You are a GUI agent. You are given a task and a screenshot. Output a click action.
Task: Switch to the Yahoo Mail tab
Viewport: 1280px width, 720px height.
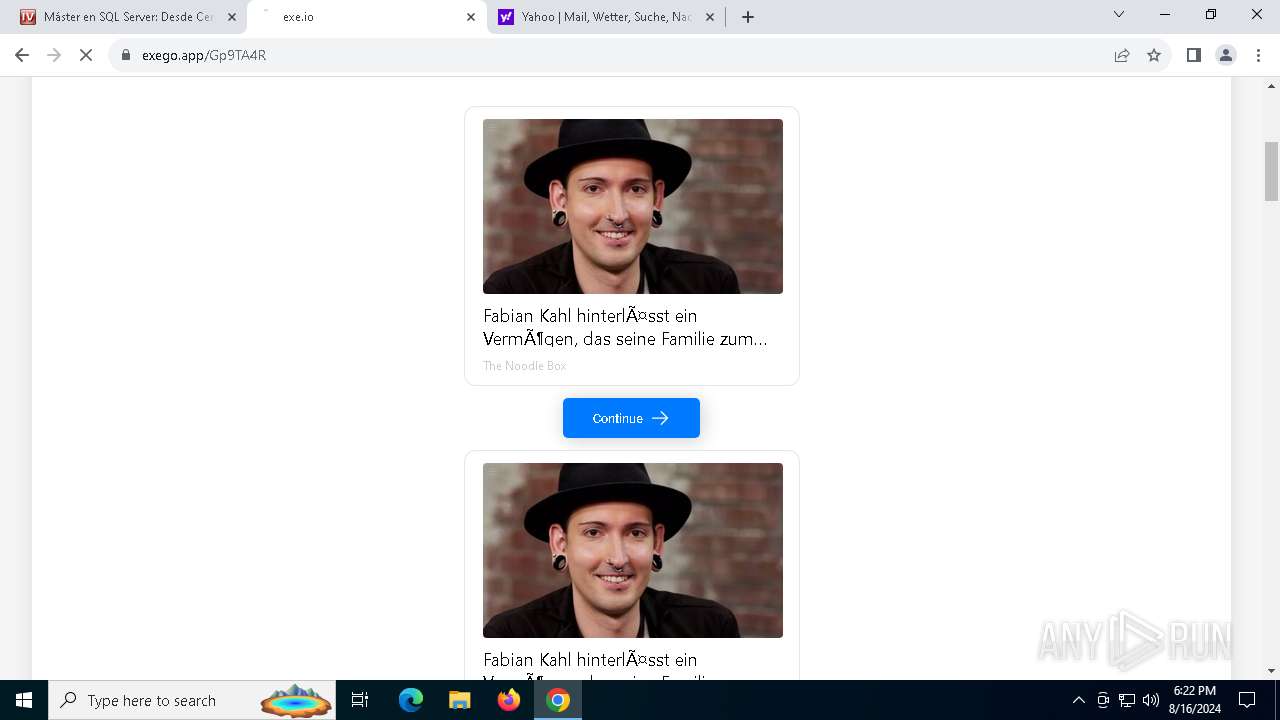tap(605, 17)
